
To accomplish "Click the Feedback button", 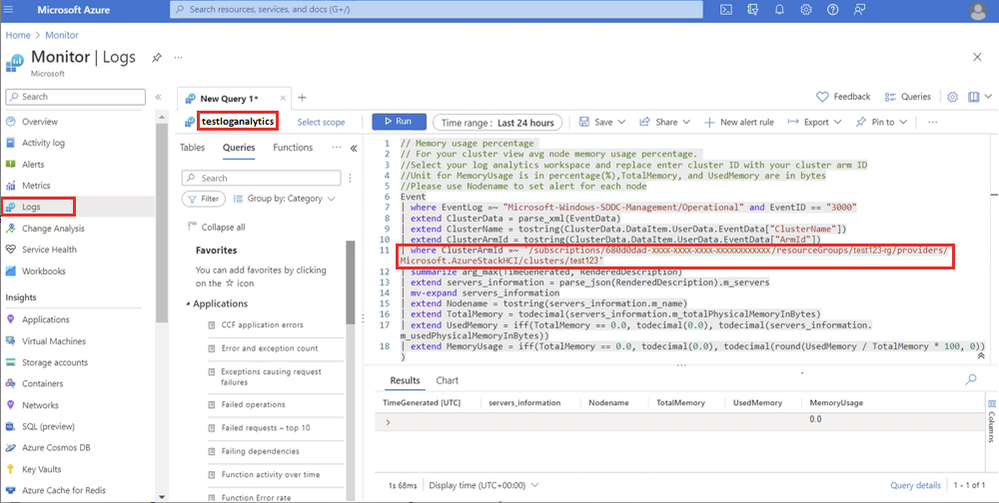I will click(x=844, y=97).
